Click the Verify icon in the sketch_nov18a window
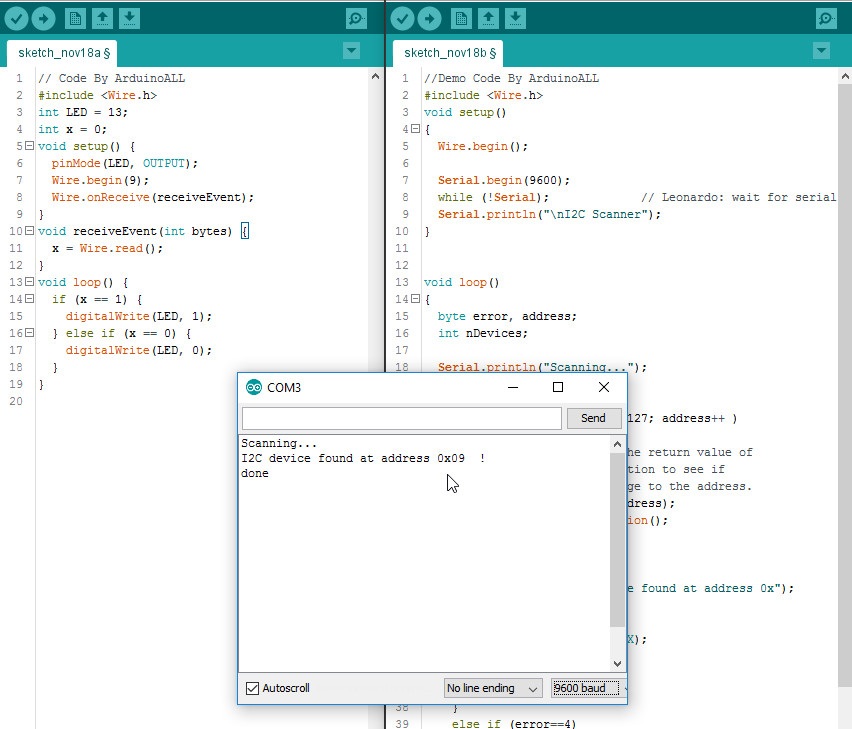 click(x=16, y=18)
